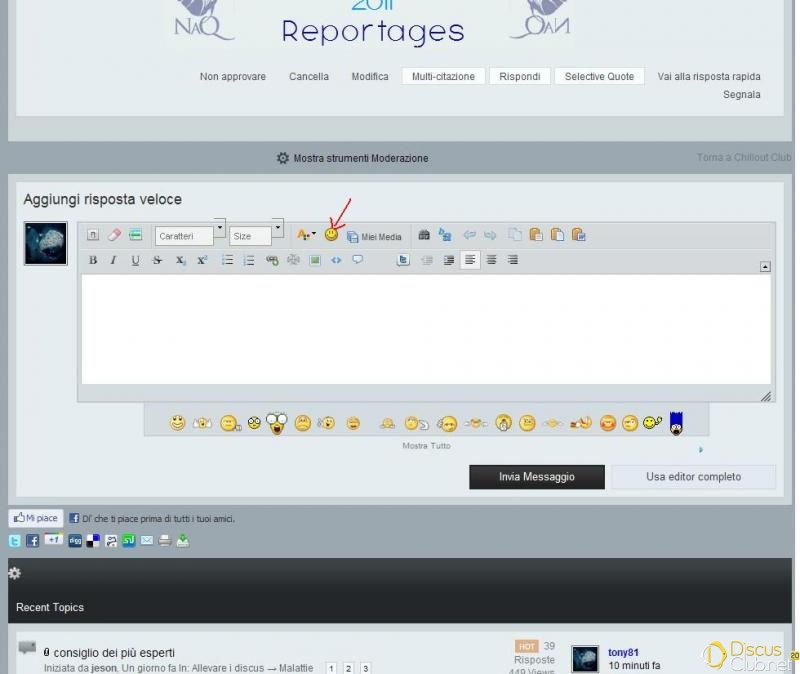Undo the last edit
This screenshot has height=674, width=800.
tap(469, 235)
